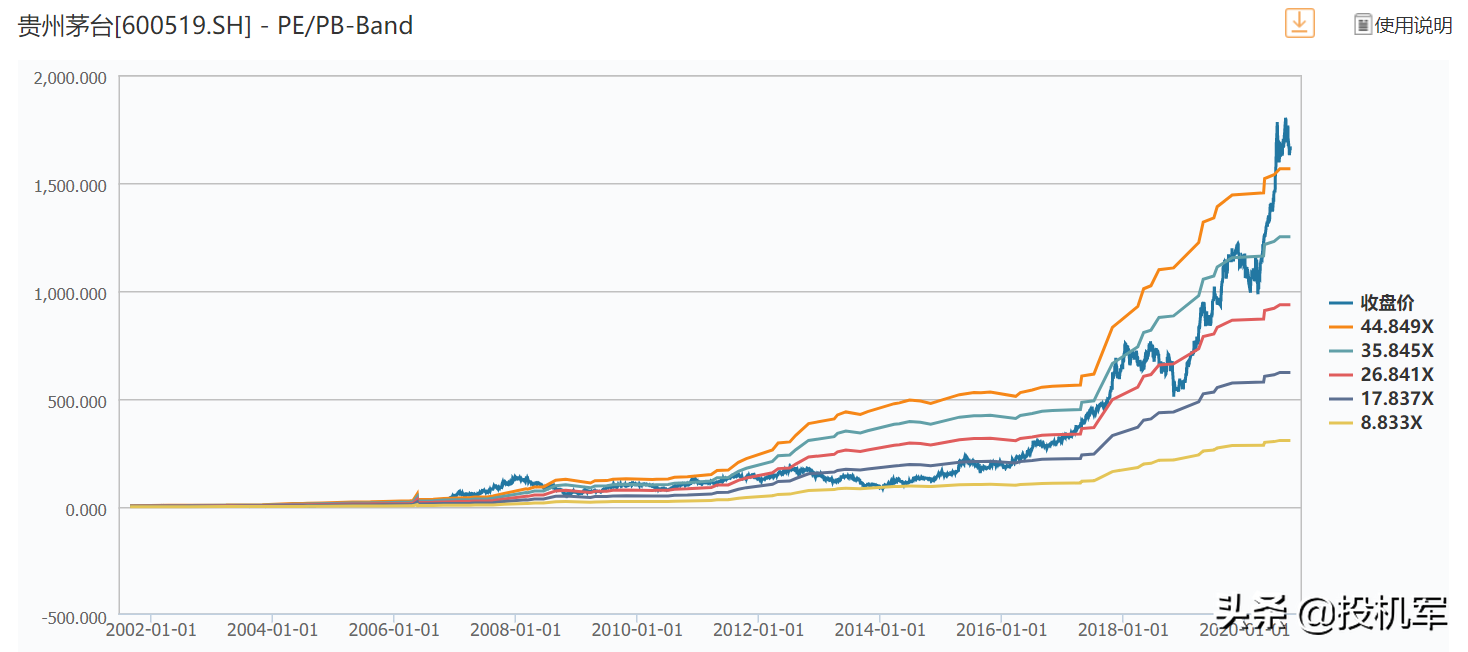
Task: Click the 2008-01-01 x-axis date label
Action: point(515,630)
